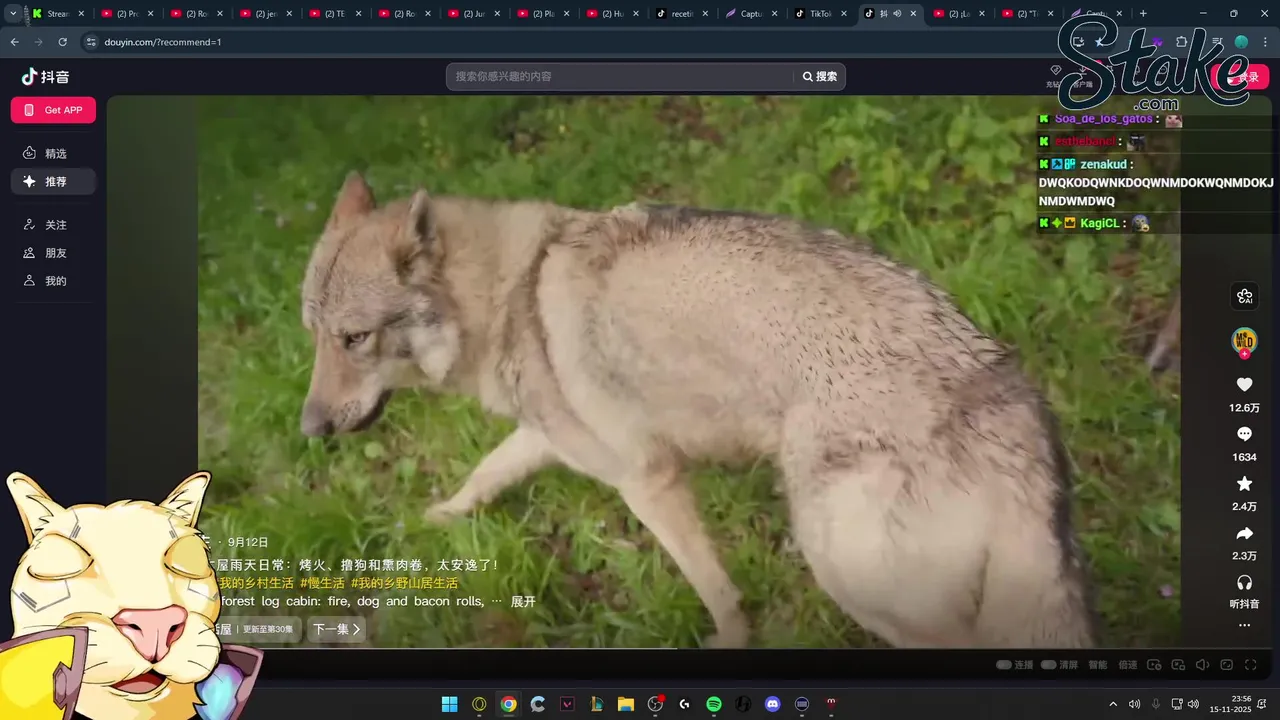Select 推荐 in the sidebar
The width and height of the screenshot is (1280, 720).
(x=53, y=181)
